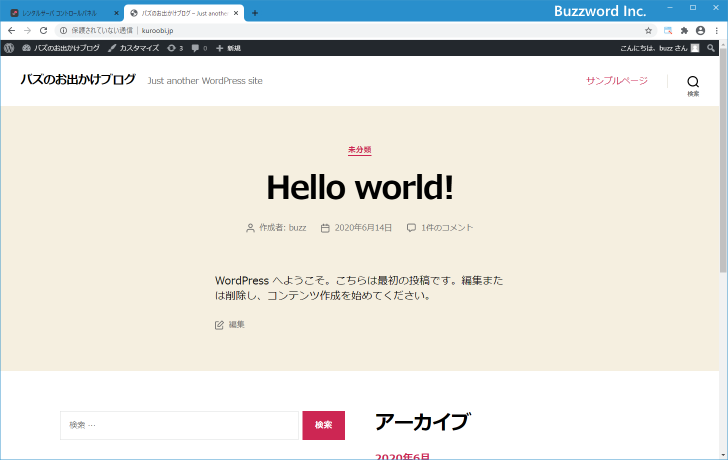
Task: Open the 新規 menu in admin bar
Action: pyautogui.click(x=228, y=48)
